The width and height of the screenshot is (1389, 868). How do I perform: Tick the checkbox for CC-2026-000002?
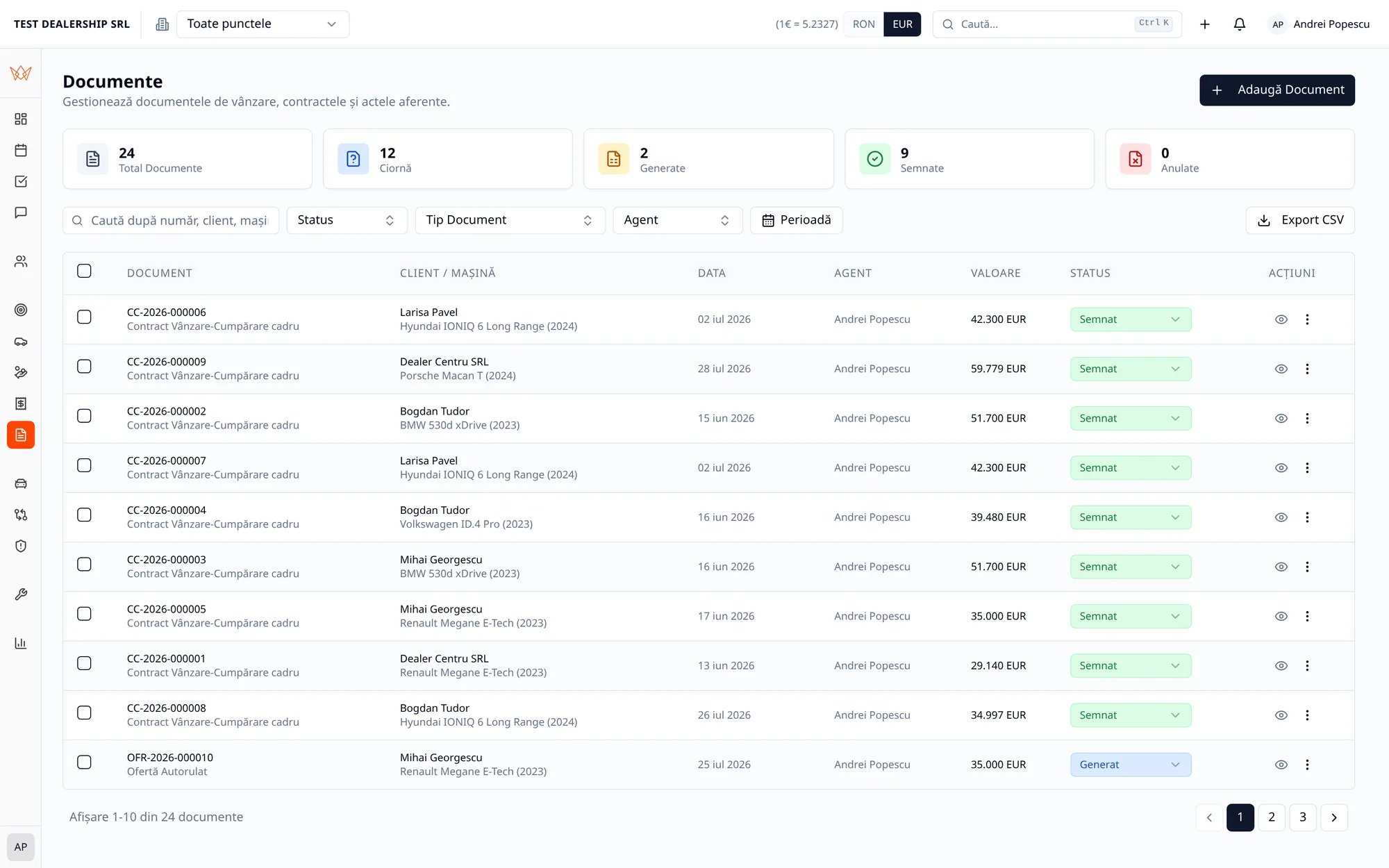click(84, 416)
